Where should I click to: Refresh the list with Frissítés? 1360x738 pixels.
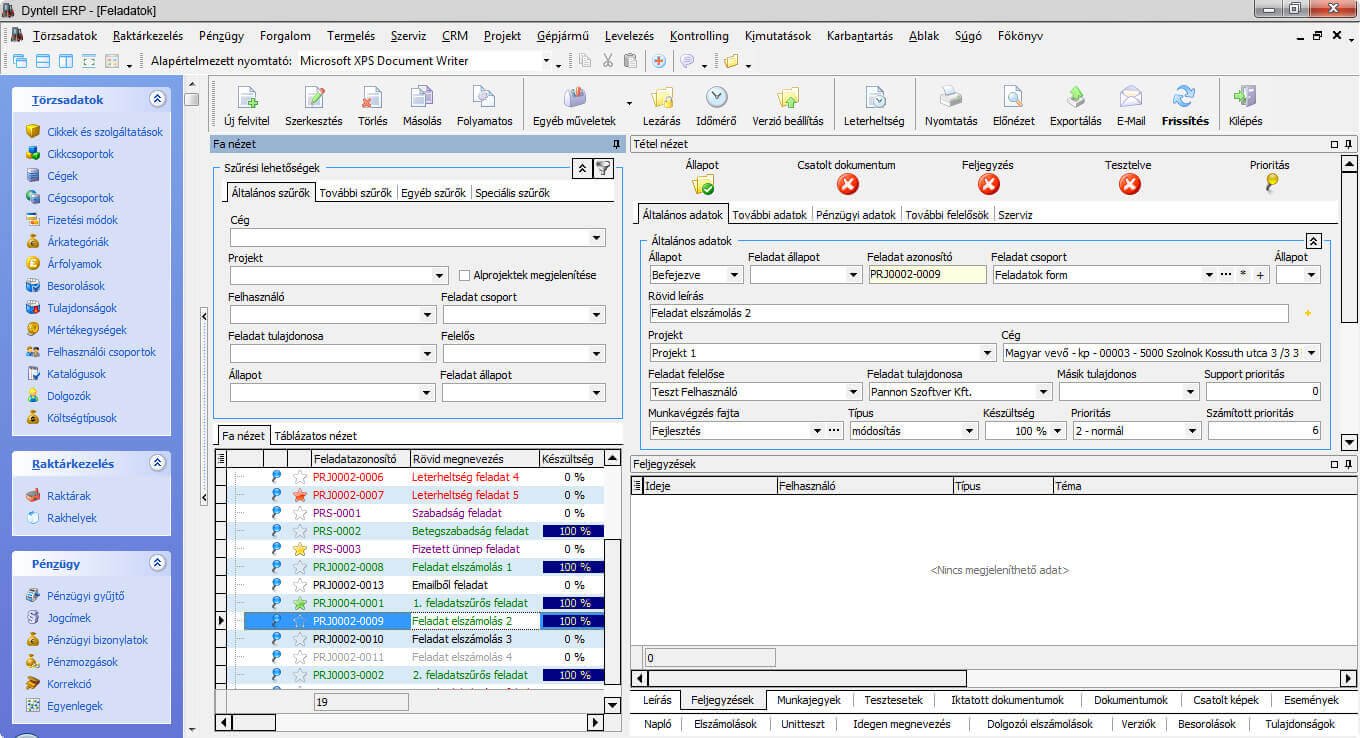(1184, 98)
